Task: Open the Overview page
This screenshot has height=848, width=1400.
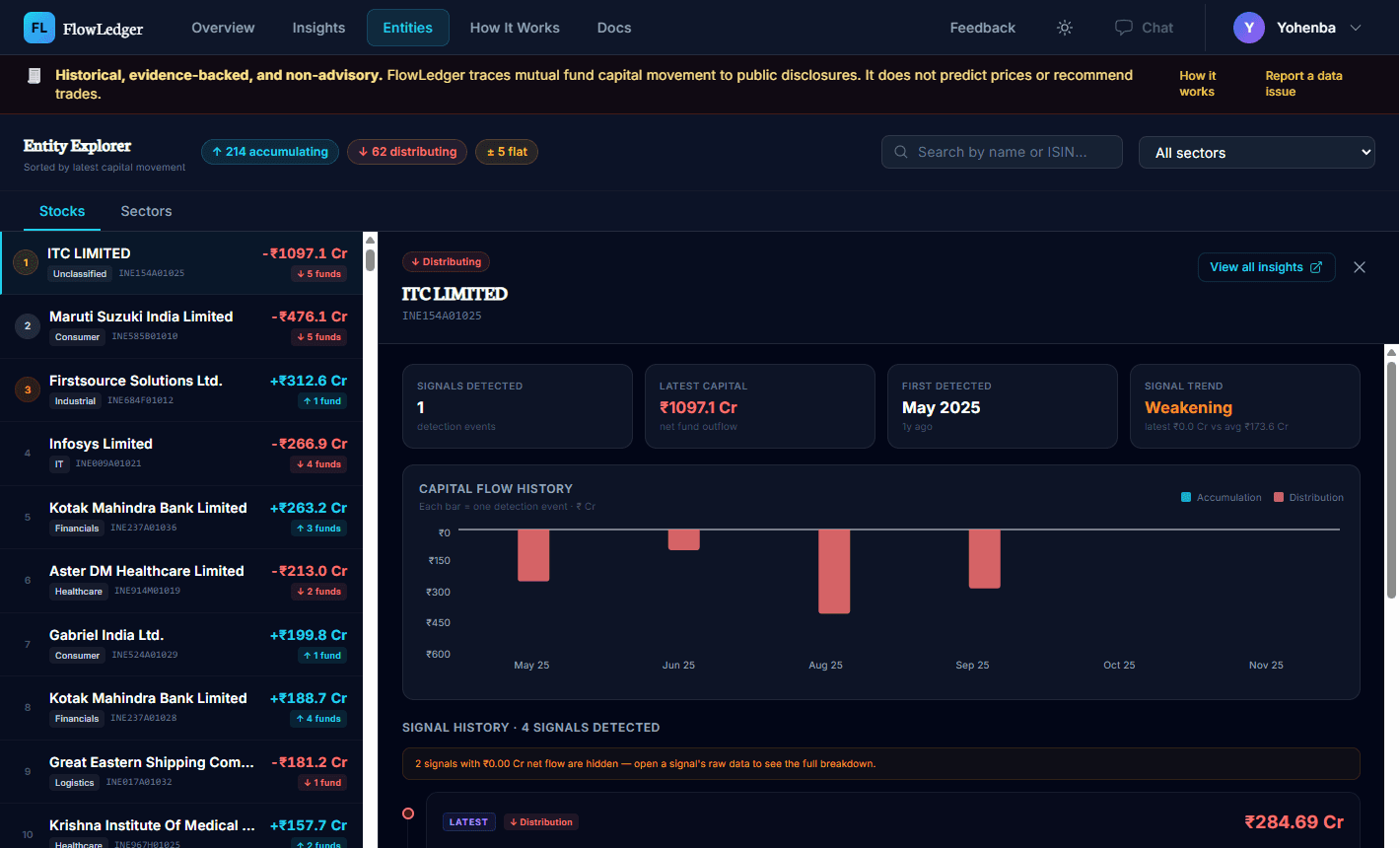Action: 223,28
